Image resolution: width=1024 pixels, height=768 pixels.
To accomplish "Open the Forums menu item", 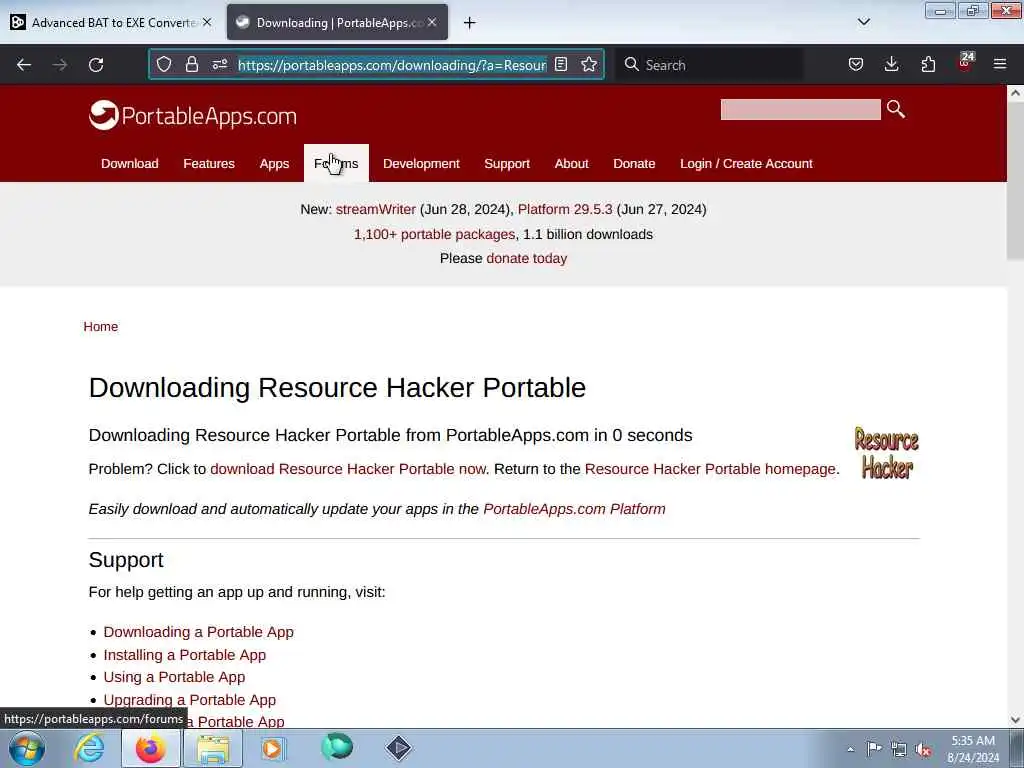I will coord(336,163).
